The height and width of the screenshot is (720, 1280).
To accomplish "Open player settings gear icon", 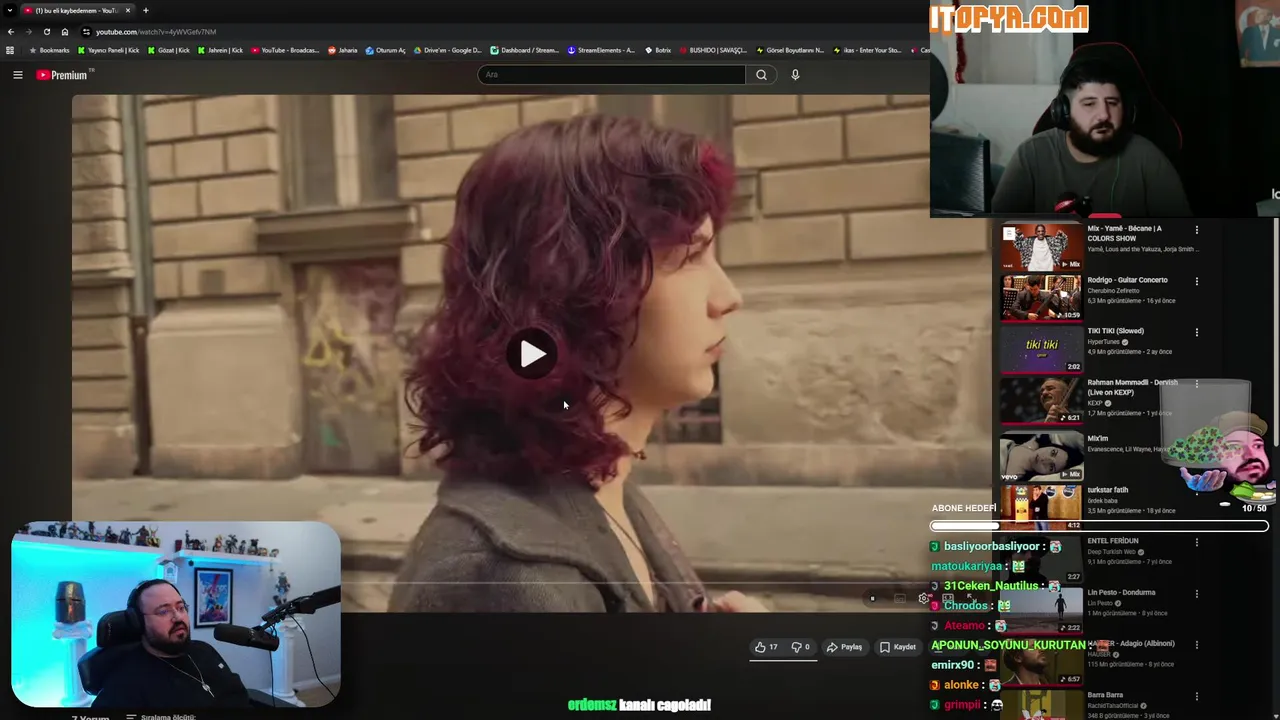I will pos(924,598).
